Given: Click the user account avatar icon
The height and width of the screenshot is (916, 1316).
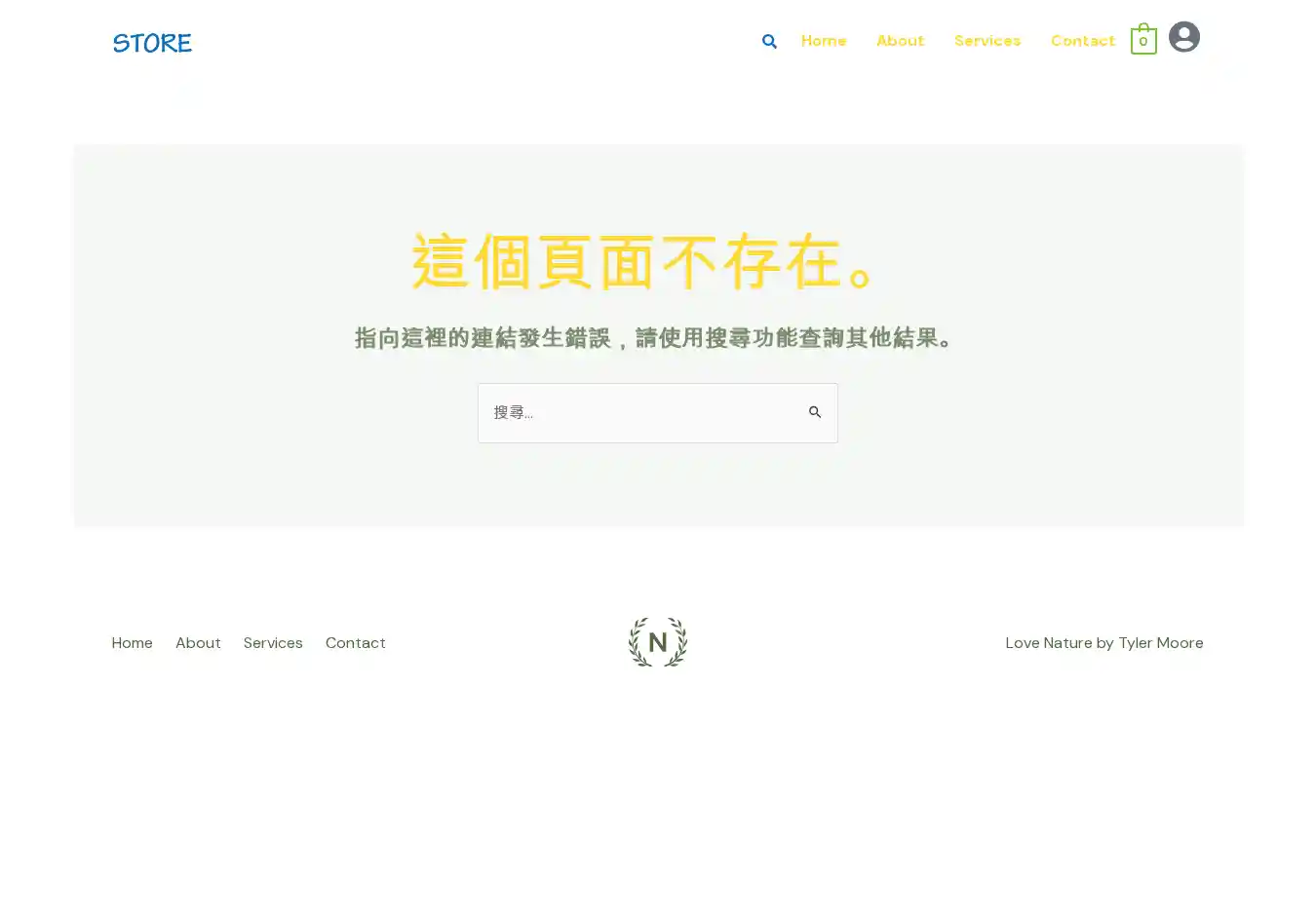Looking at the screenshot, I should 1183,37.
